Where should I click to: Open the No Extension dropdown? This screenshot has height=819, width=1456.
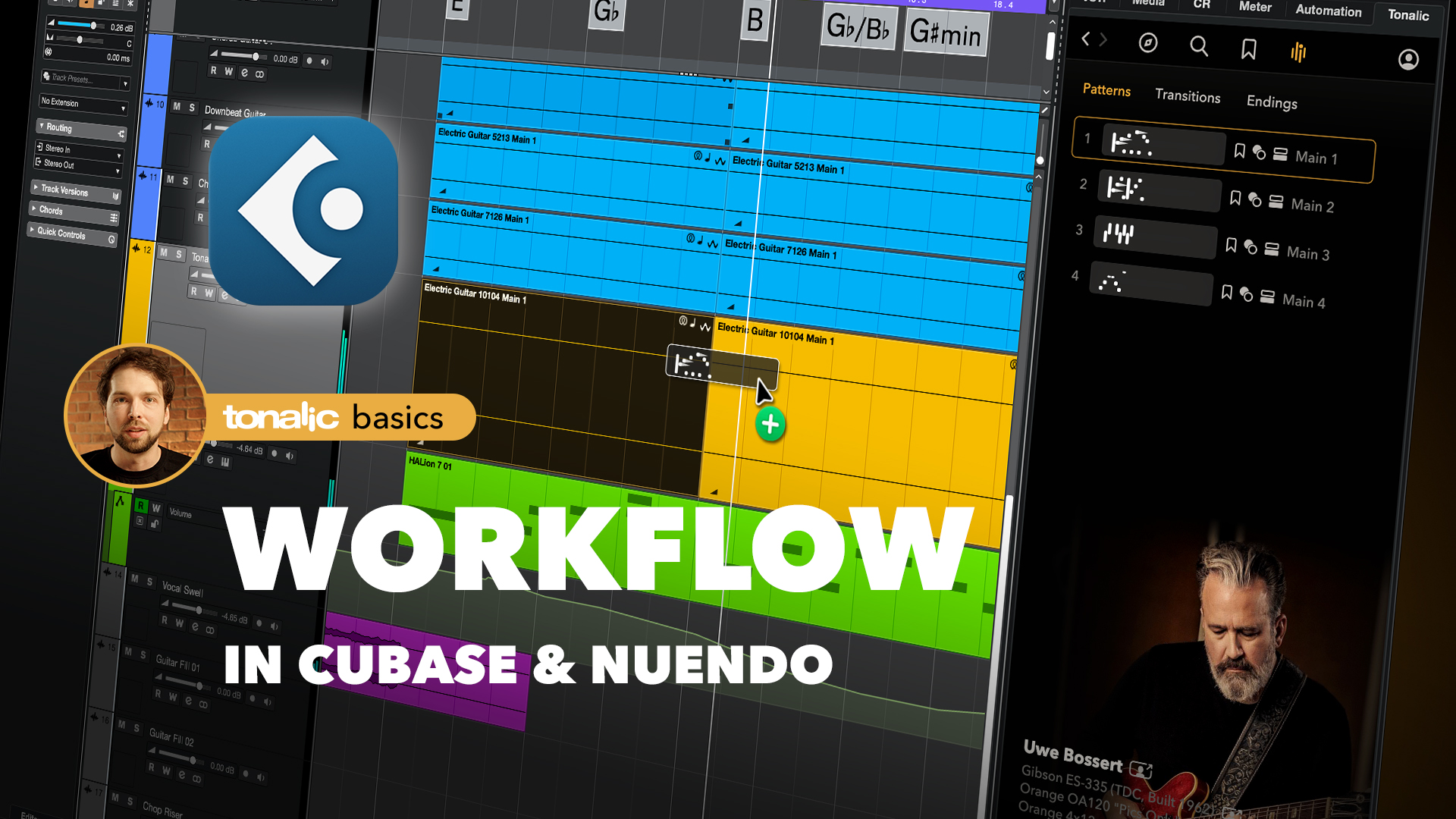(x=83, y=104)
